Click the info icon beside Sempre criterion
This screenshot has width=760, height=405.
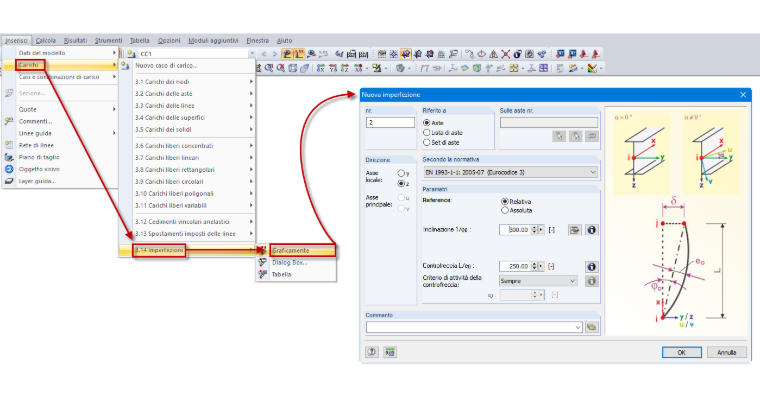591,281
